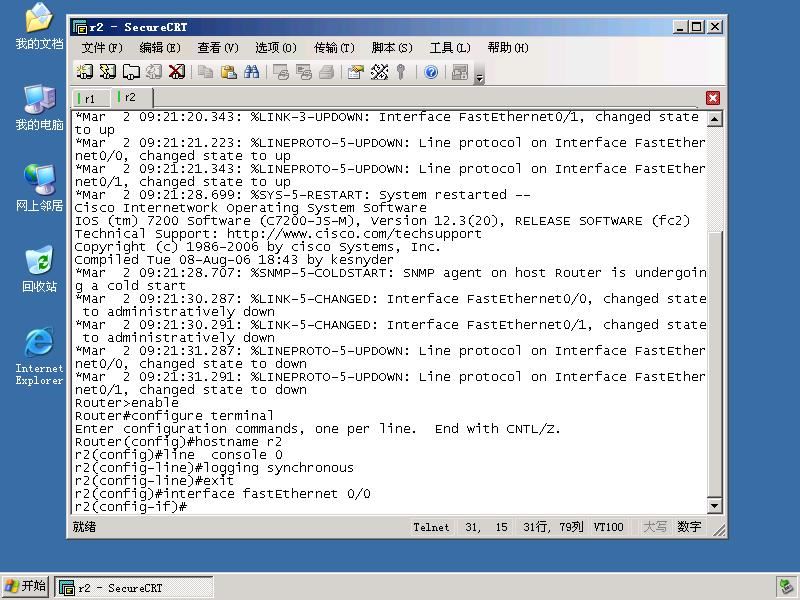800x600 pixels.
Task: Open the 编辑(E) menu
Action: (160, 48)
